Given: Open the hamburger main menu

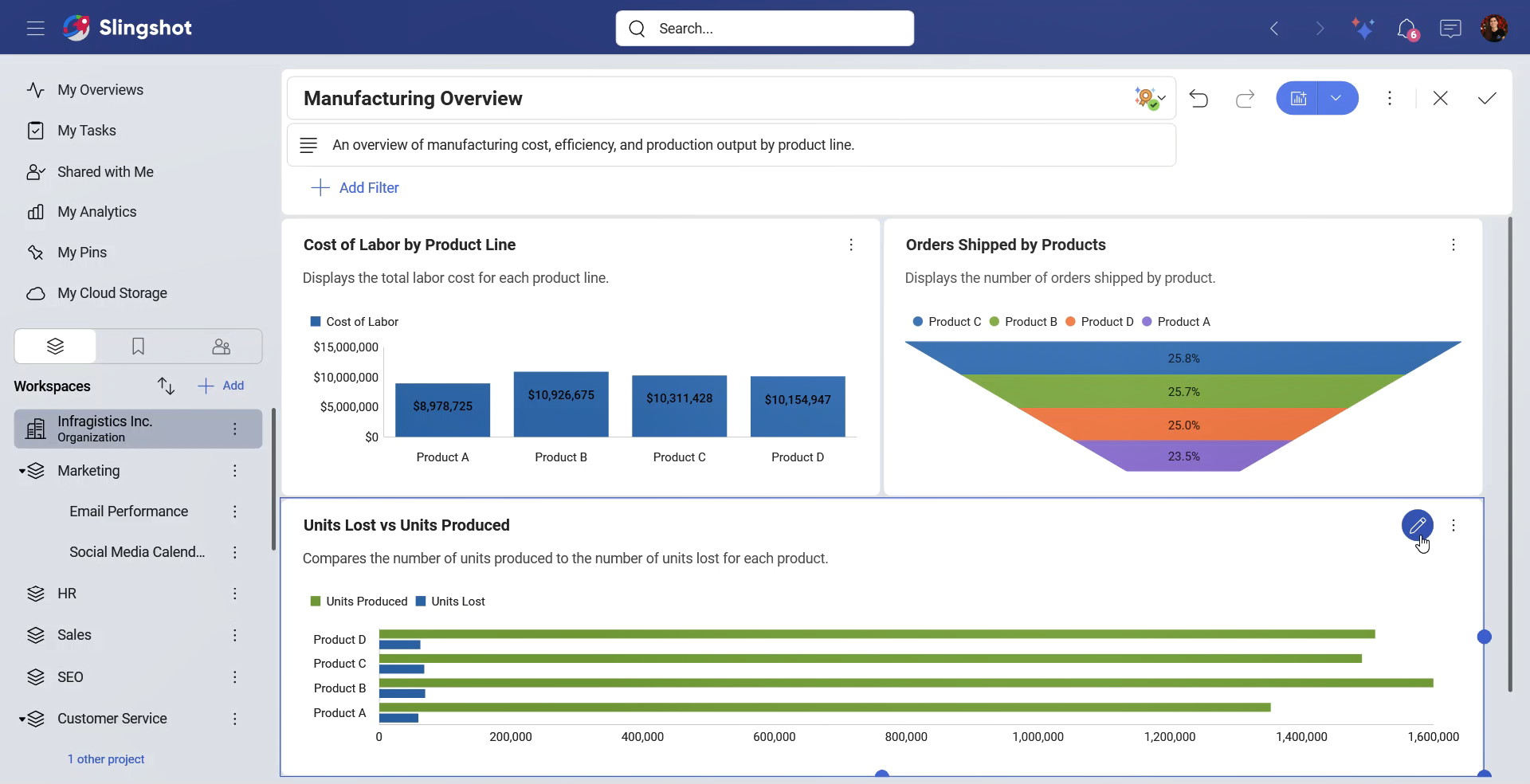Looking at the screenshot, I should tap(35, 29).
